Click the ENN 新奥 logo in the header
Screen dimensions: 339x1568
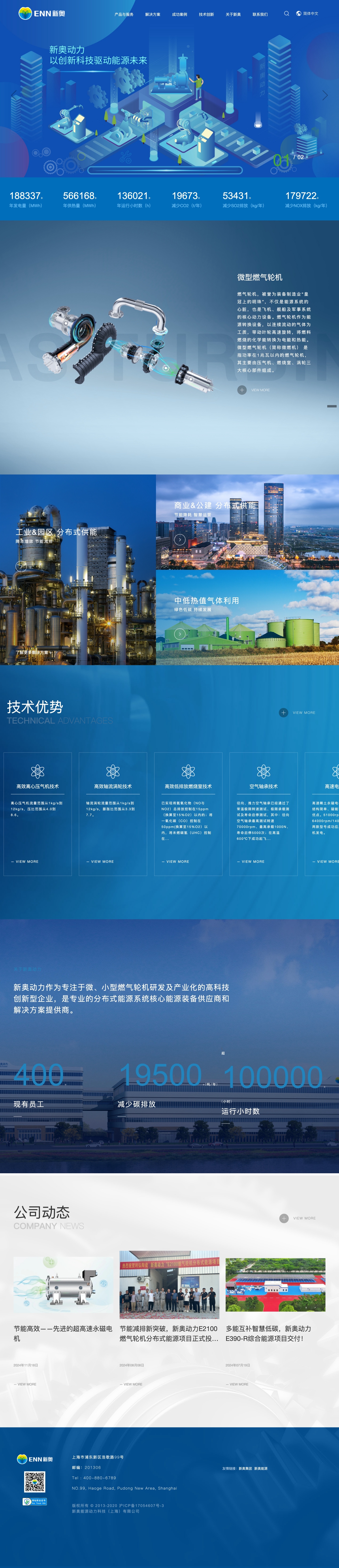[41, 13]
